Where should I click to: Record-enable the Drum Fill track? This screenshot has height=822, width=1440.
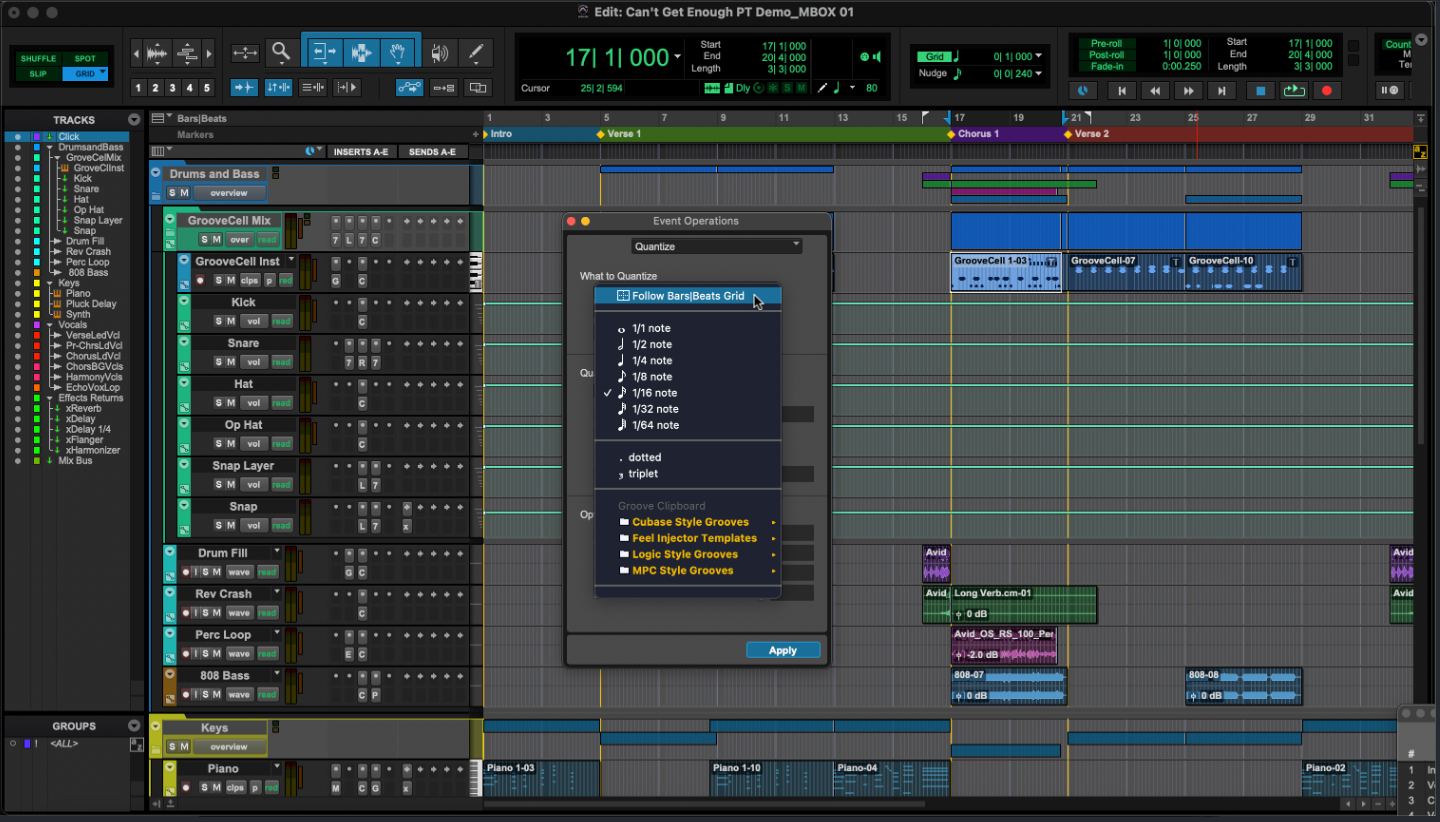click(x=186, y=572)
